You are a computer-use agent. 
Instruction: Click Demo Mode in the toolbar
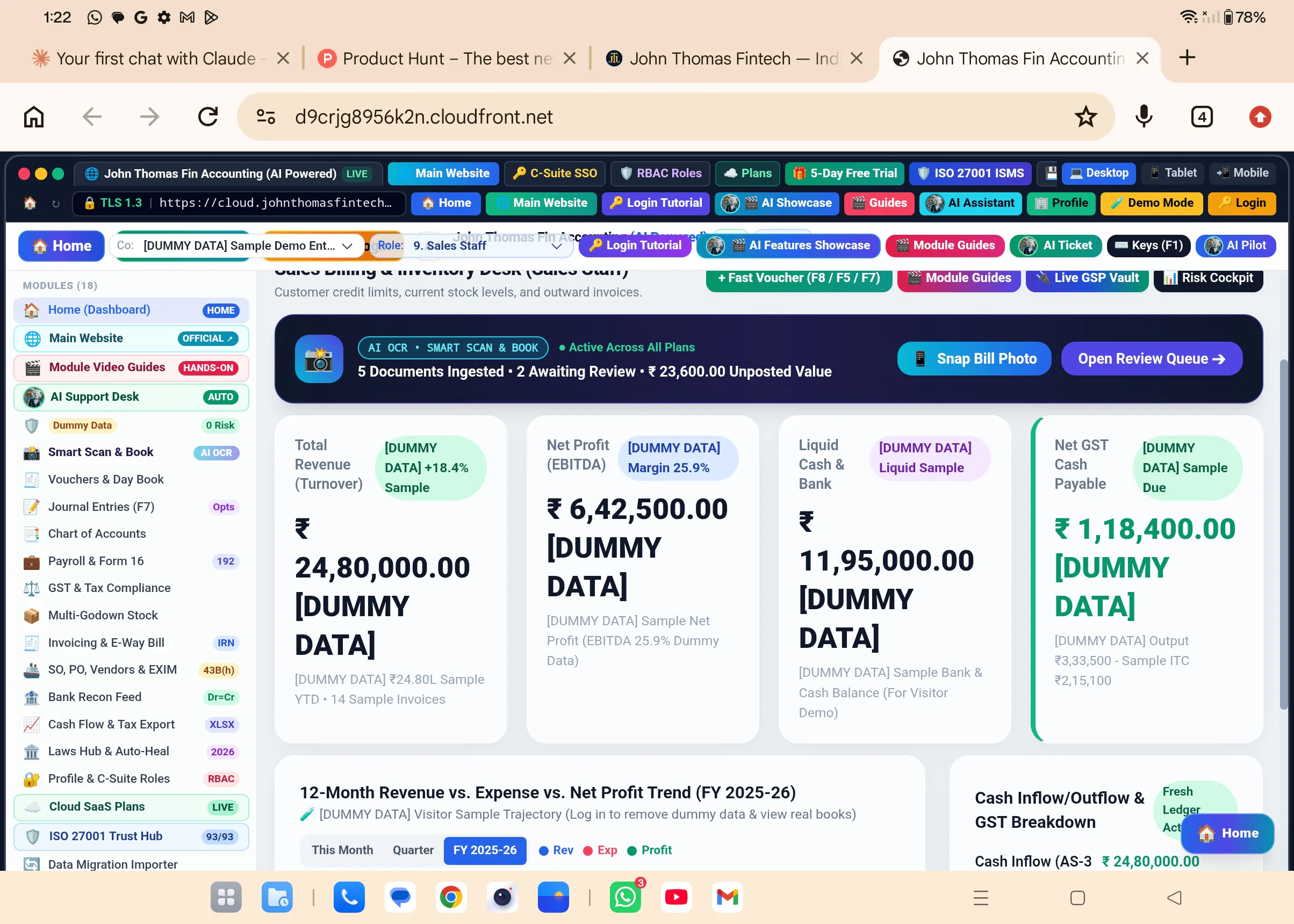(1151, 203)
